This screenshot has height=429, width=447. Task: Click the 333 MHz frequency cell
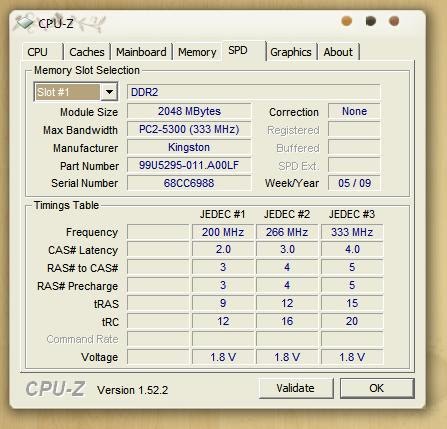click(352, 232)
